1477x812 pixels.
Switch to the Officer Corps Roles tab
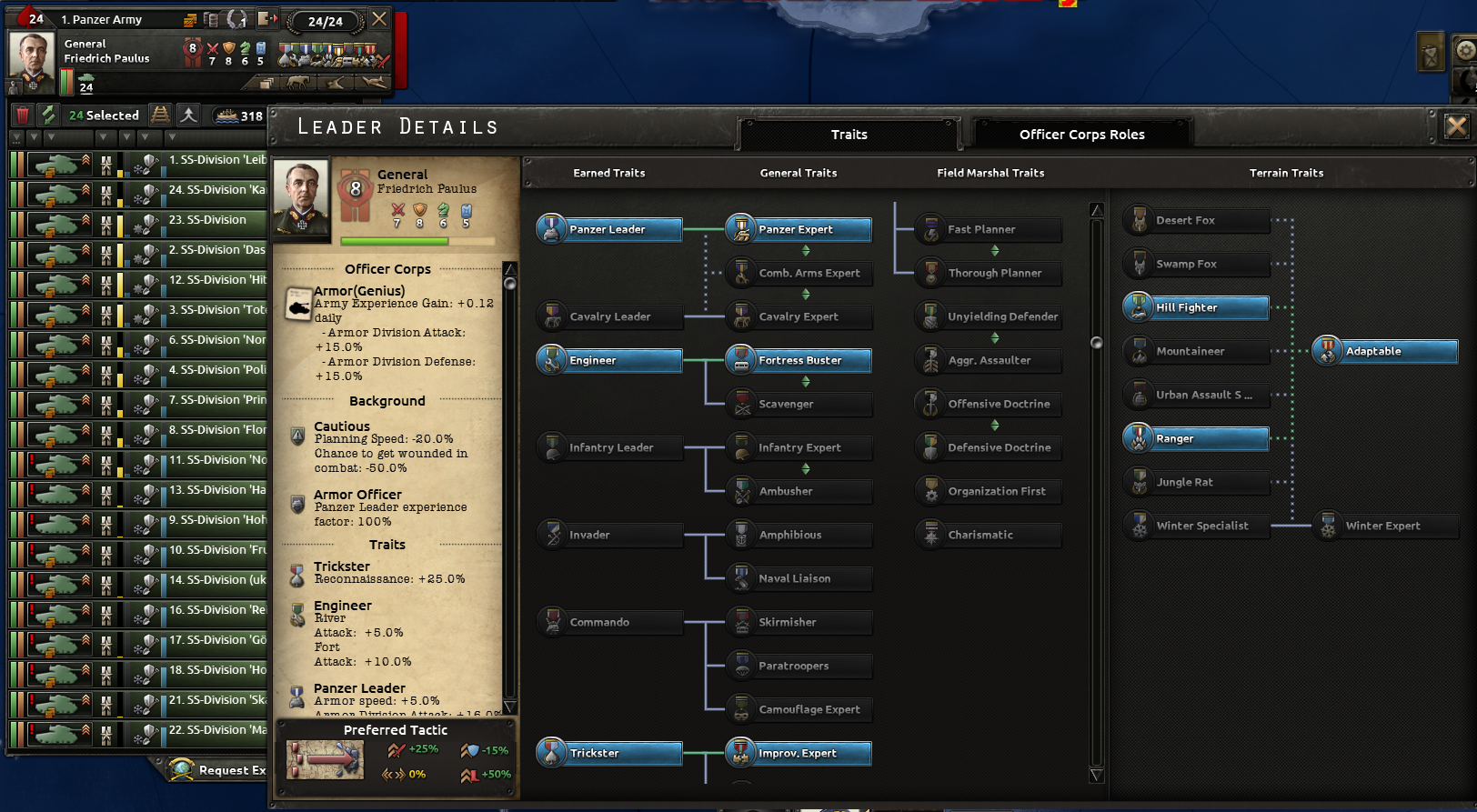[1081, 135]
